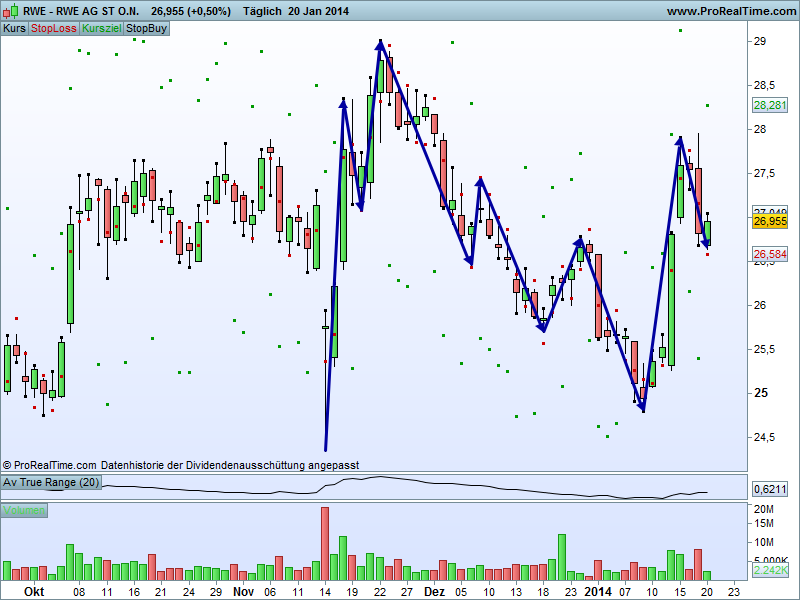Select the StopLoss label tab

54,28
